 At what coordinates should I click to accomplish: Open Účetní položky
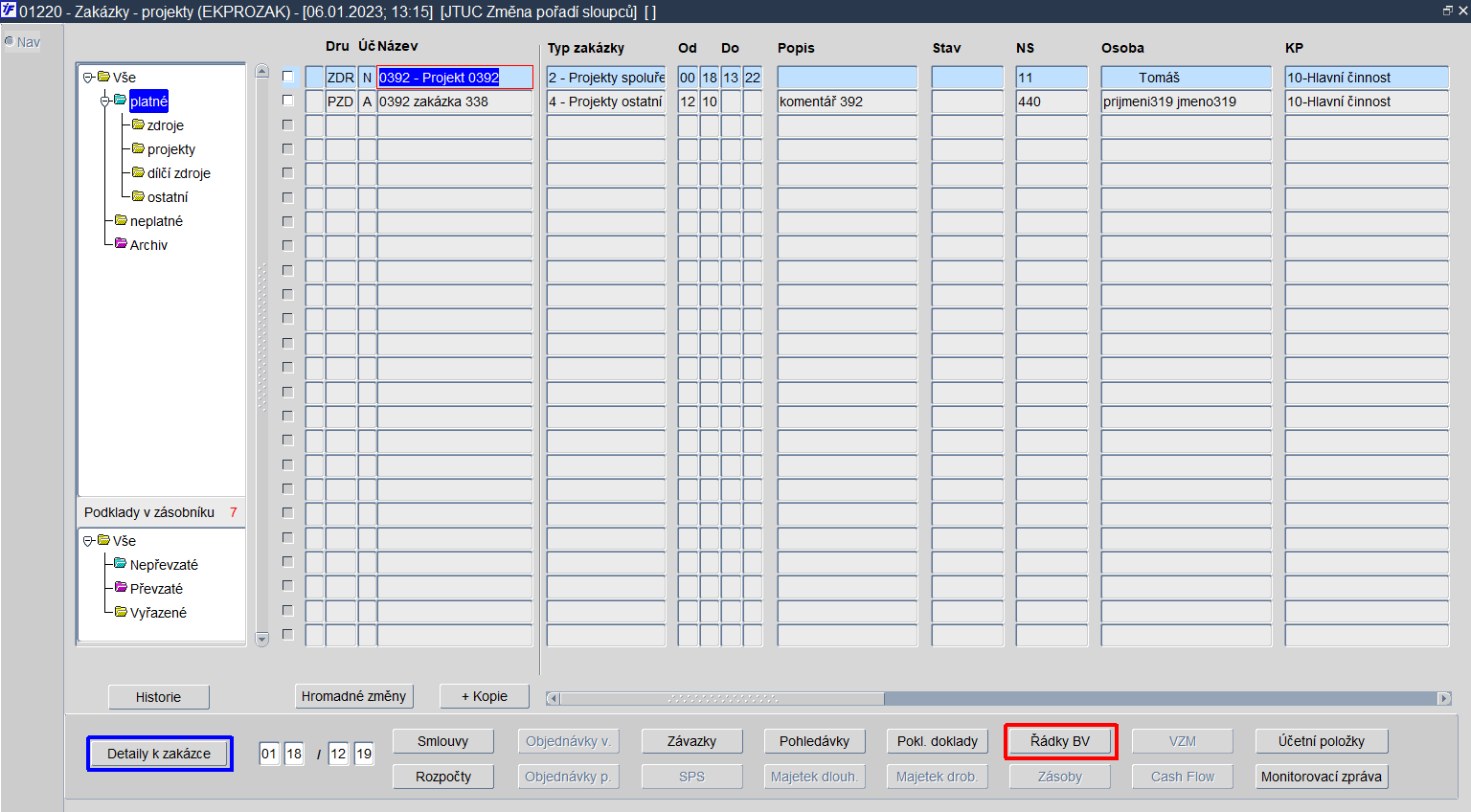[1322, 741]
